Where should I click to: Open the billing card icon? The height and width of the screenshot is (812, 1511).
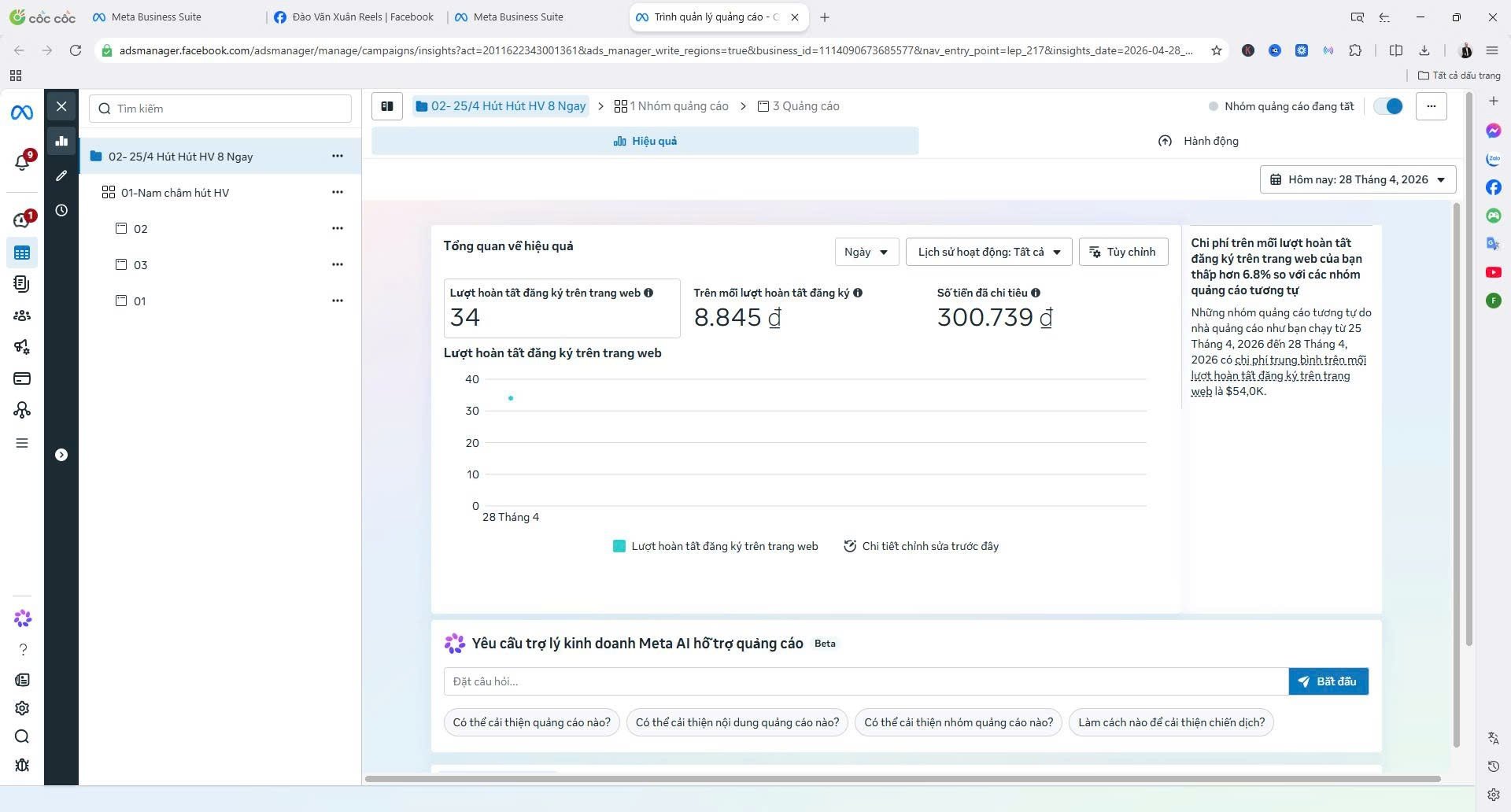tap(22, 378)
